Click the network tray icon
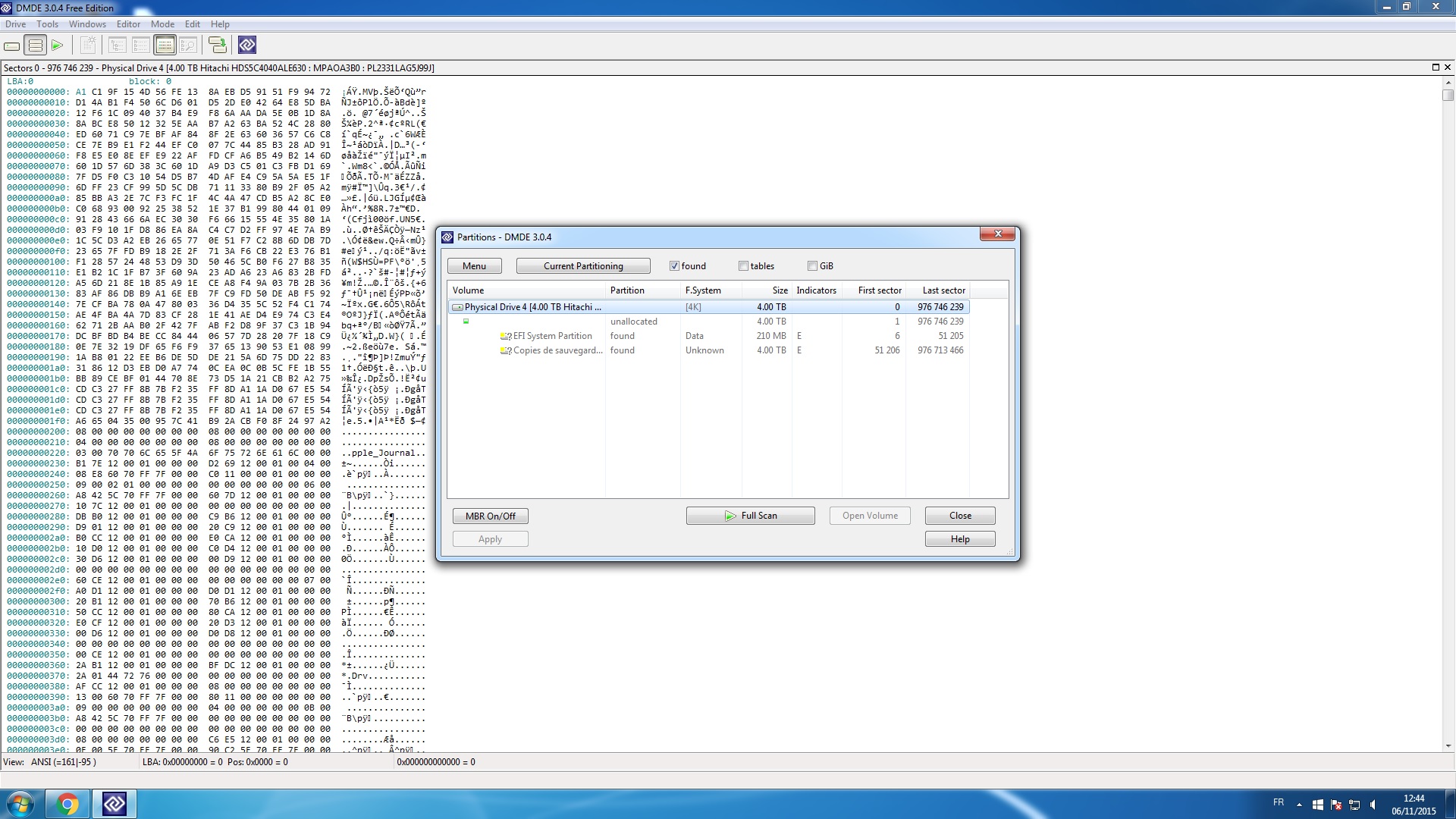This screenshot has width=1456, height=819. pyautogui.click(x=1354, y=804)
